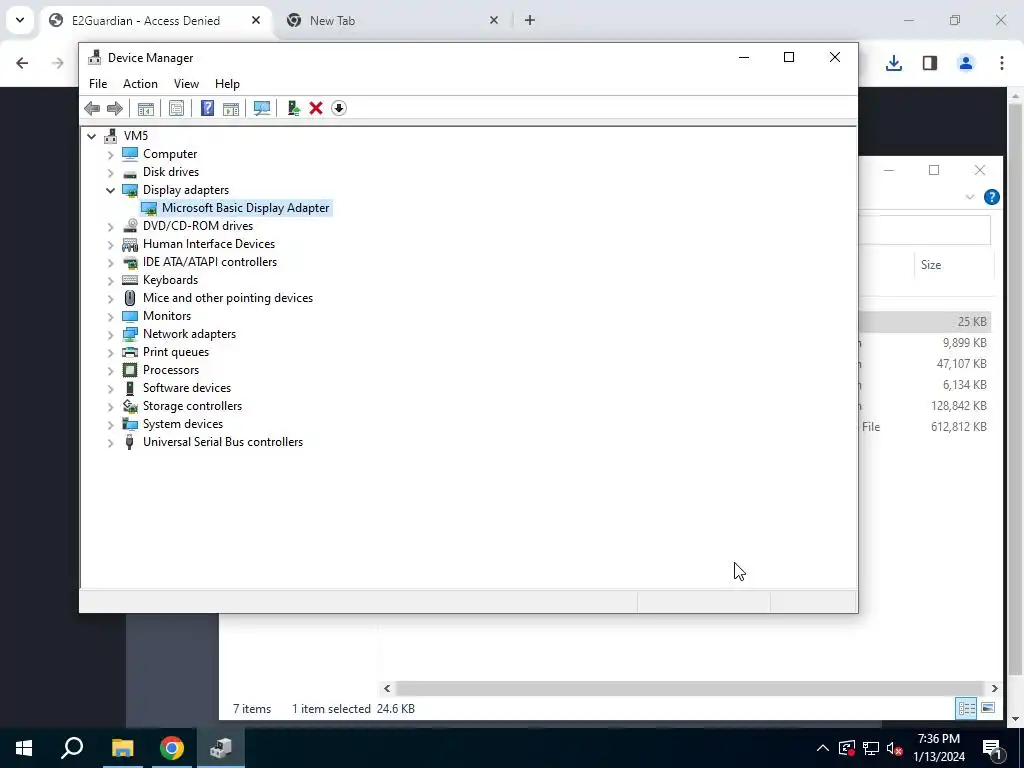Expand the Print queues node
Image resolution: width=1024 pixels, height=768 pixels.
coord(110,353)
